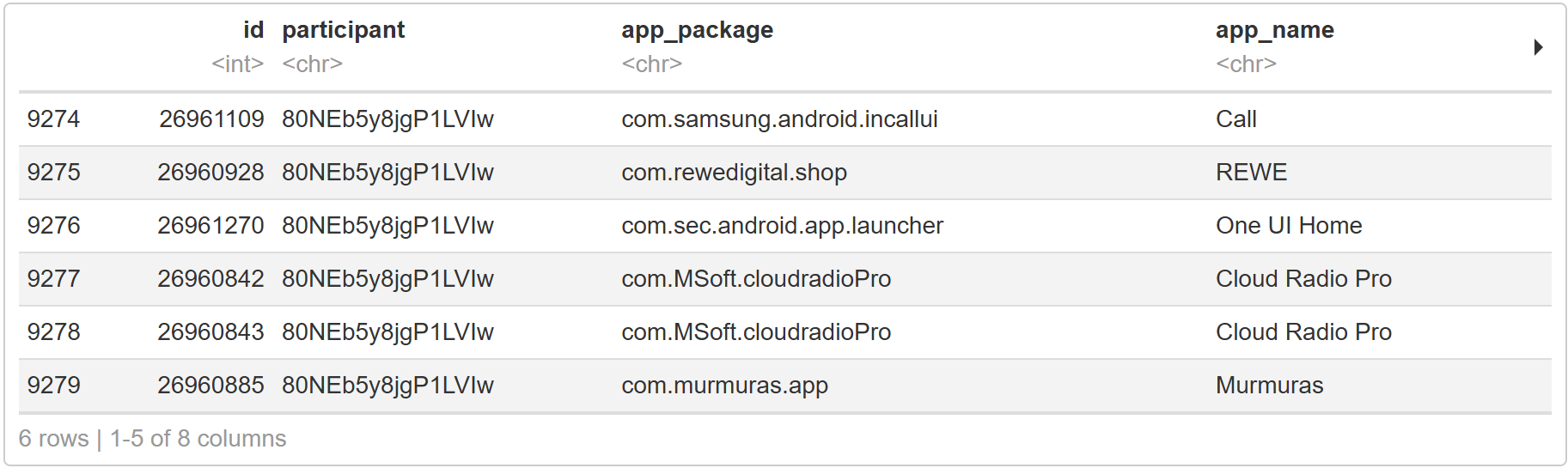Select com.samsung.android.incallui package cell
This screenshot has height=468, width=1568.
pos(779,119)
